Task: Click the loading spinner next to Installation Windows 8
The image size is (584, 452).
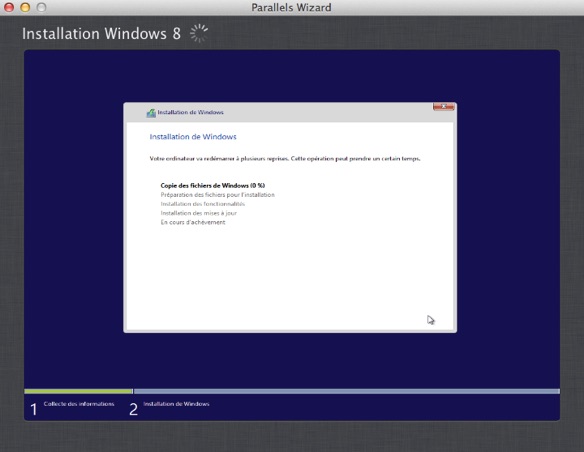Action: point(199,33)
